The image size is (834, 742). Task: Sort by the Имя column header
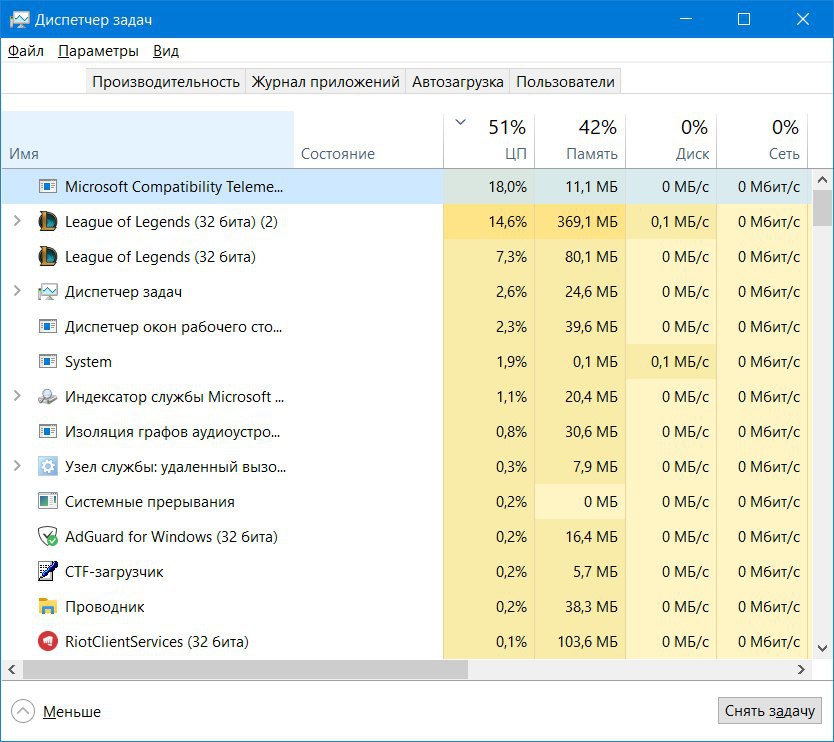[147, 140]
